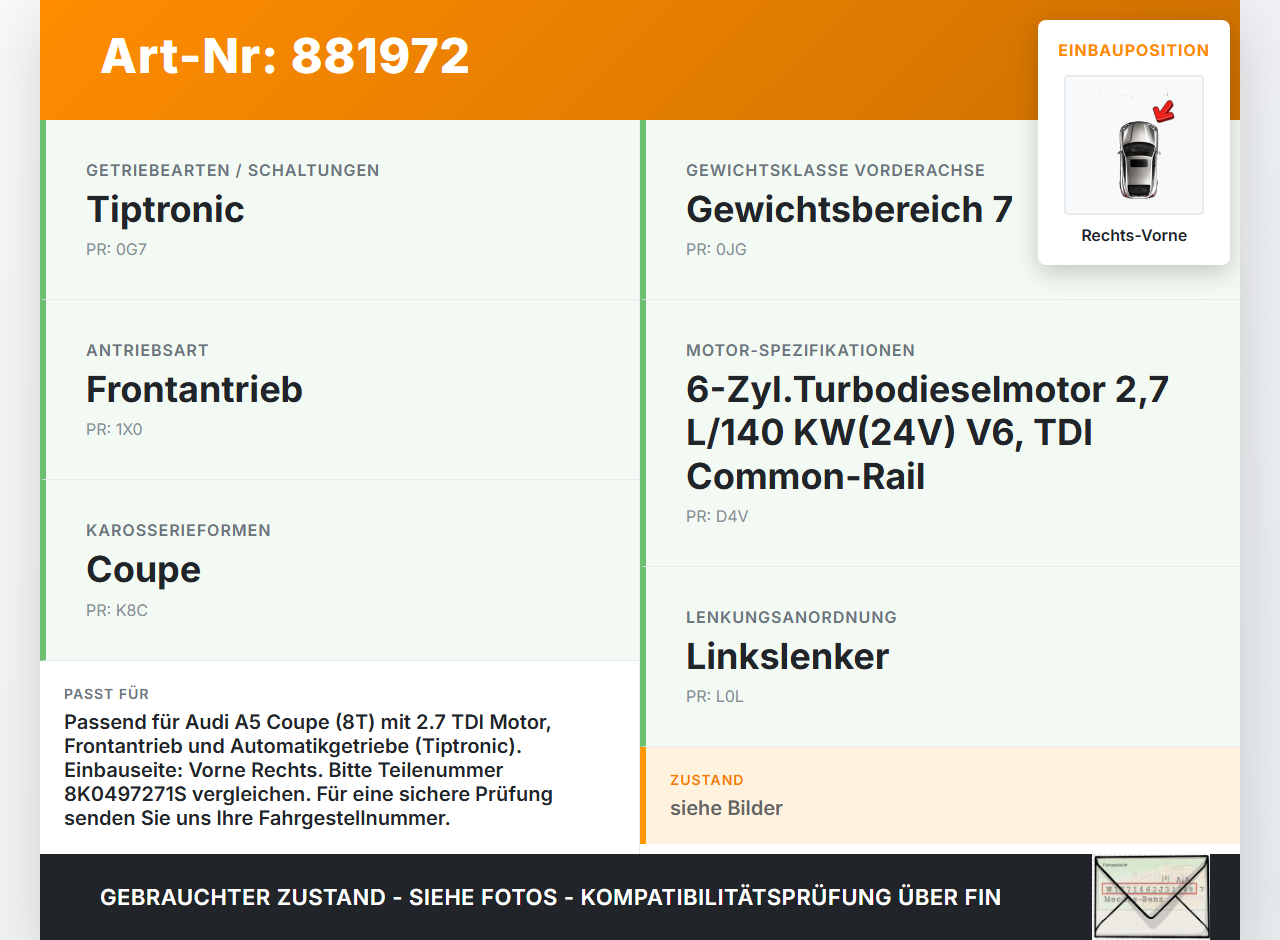Select the Art-Nr: 881972 heading

coord(285,56)
